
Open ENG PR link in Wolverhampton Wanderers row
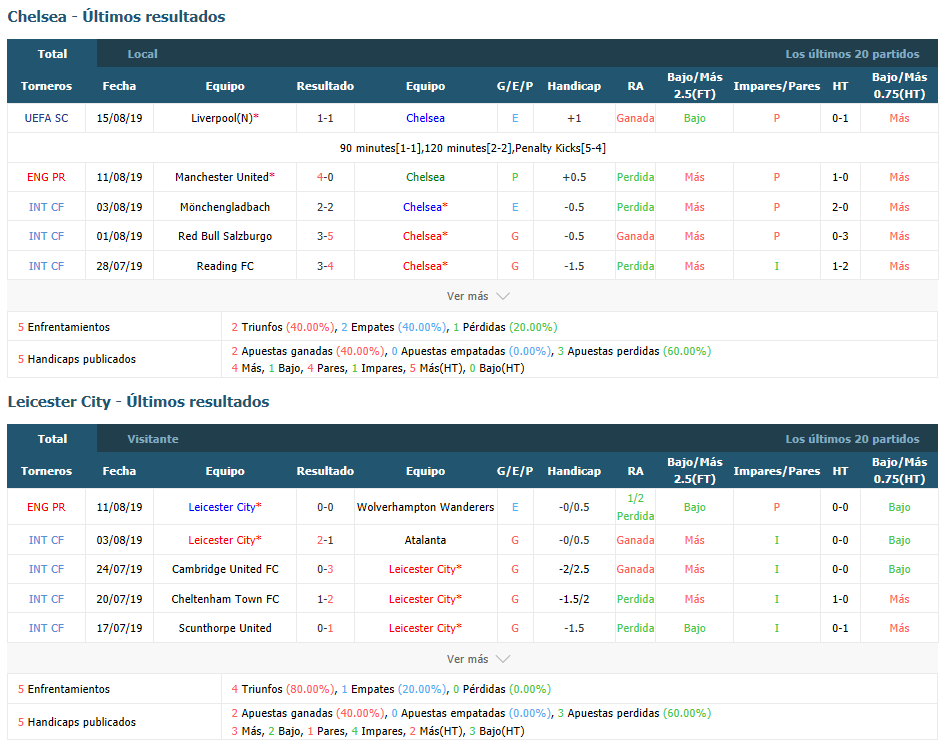(x=46, y=507)
